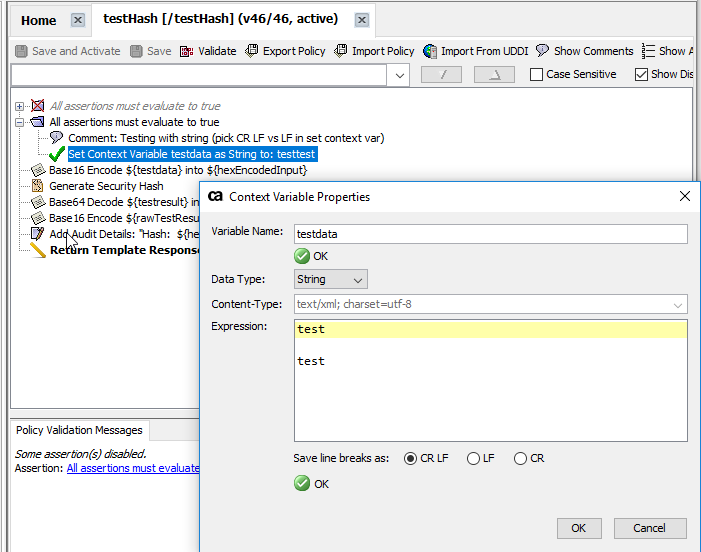Select the Generate Security Hash assertion icon

coord(38,186)
